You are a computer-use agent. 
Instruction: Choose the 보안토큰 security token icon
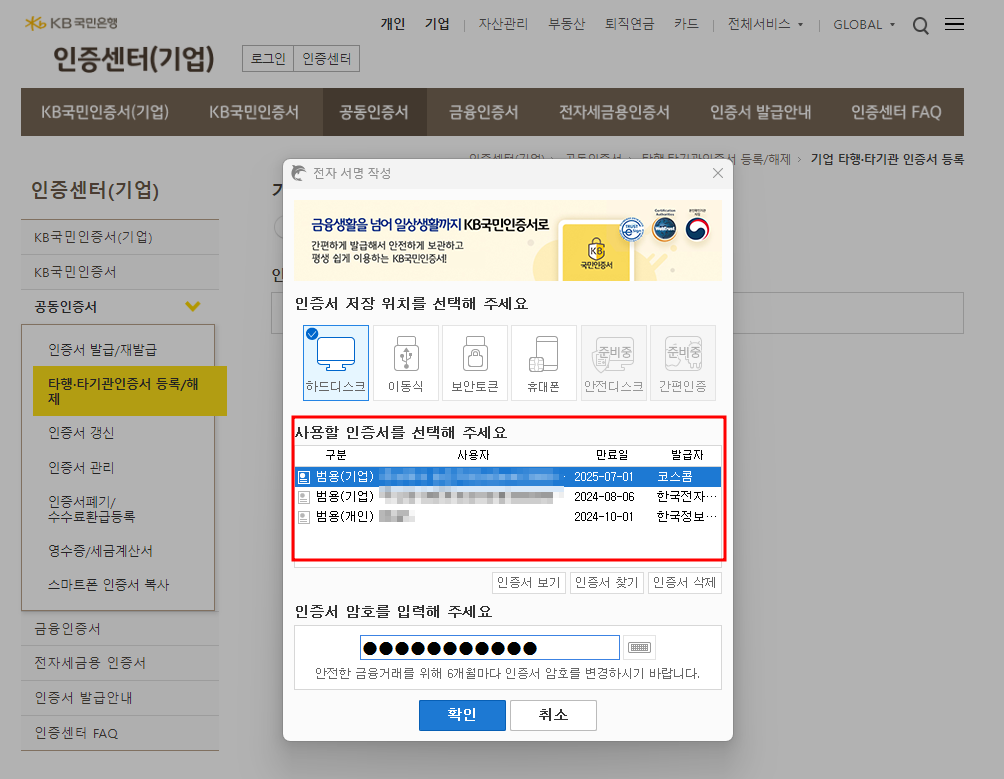click(474, 363)
